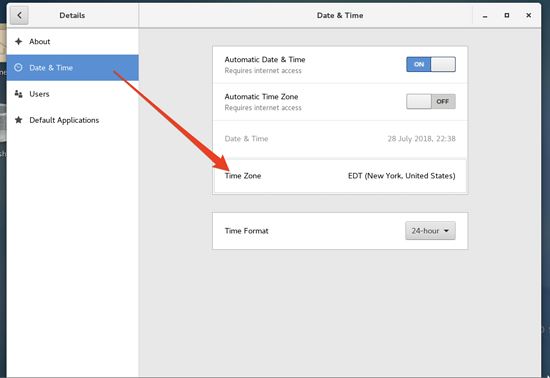Click the Time Format dropdown arrow

click(447, 231)
